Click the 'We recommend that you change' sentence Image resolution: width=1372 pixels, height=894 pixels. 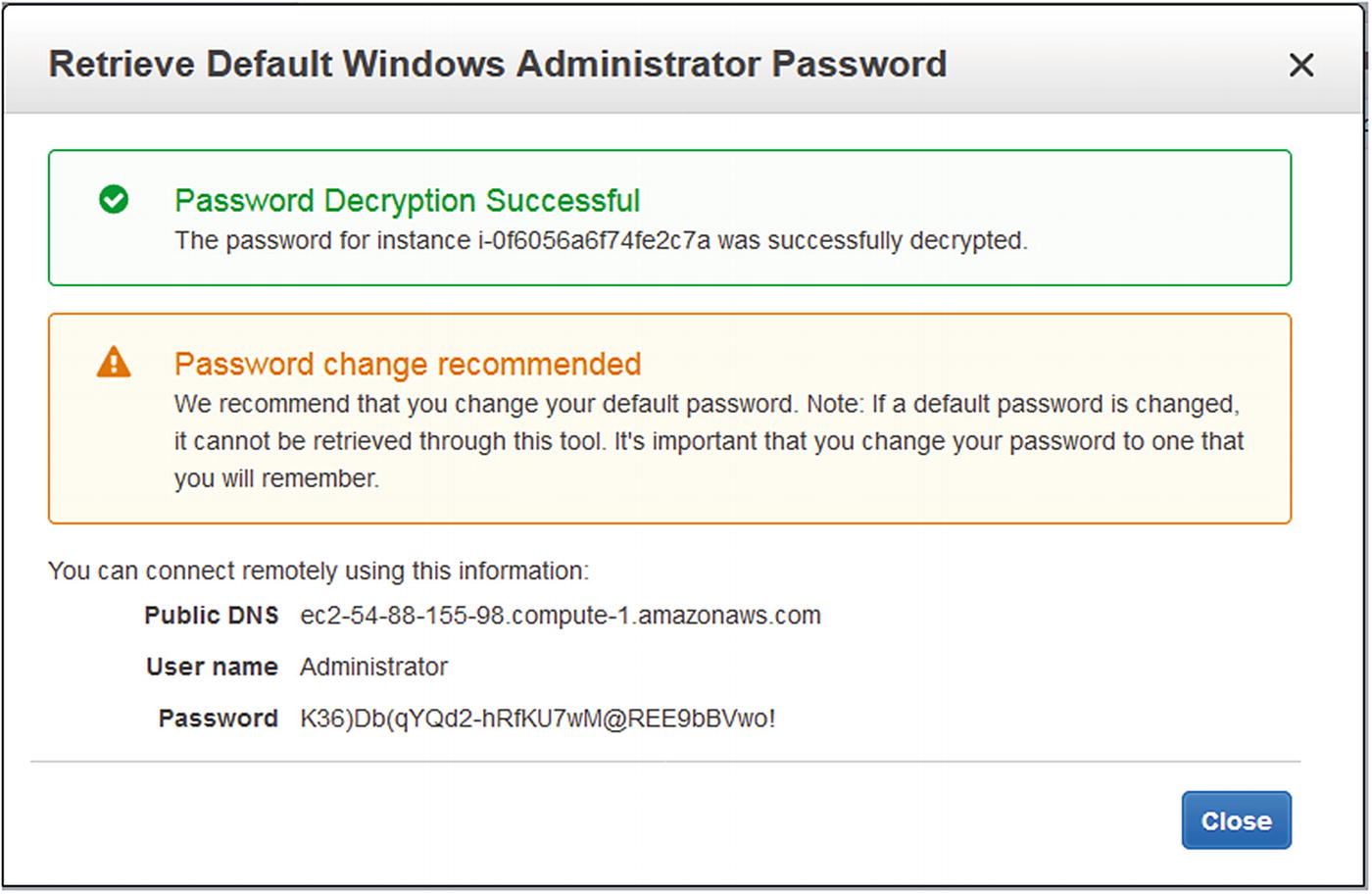click(485, 404)
